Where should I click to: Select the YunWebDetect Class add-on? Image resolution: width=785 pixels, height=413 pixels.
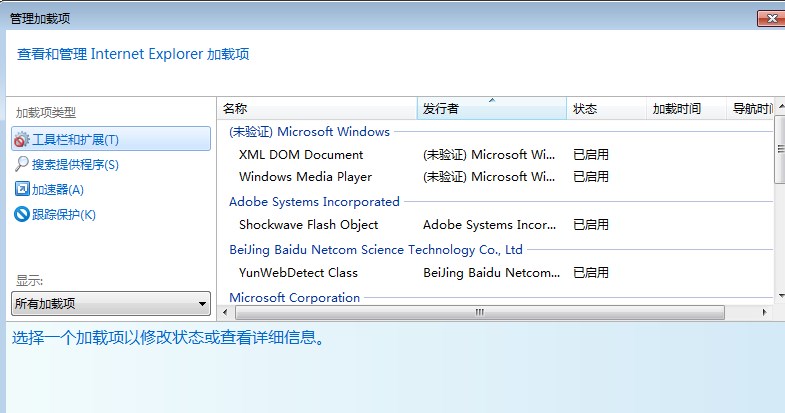click(298, 273)
